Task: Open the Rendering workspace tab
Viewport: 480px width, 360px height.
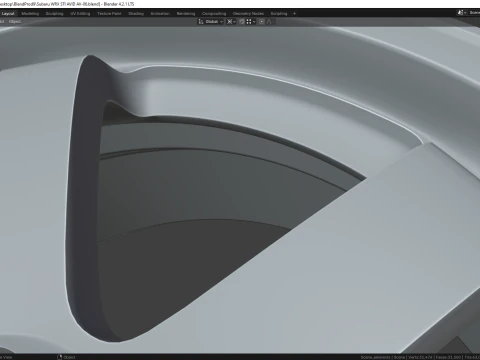Action: 186,14
